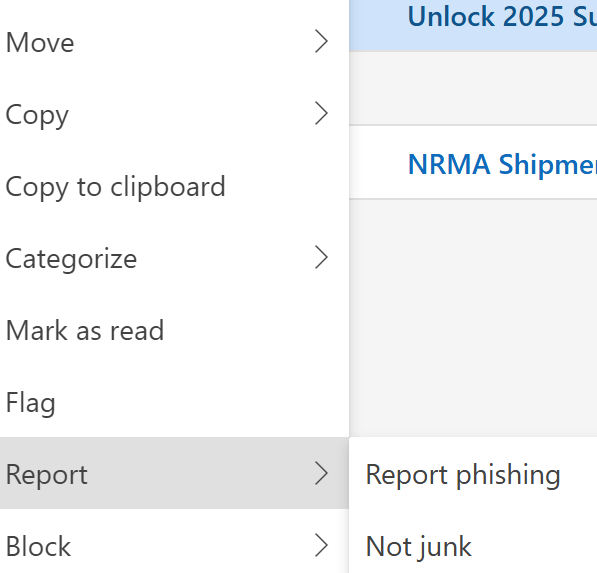Expand the Move submenu arrow

pos(321,41)
